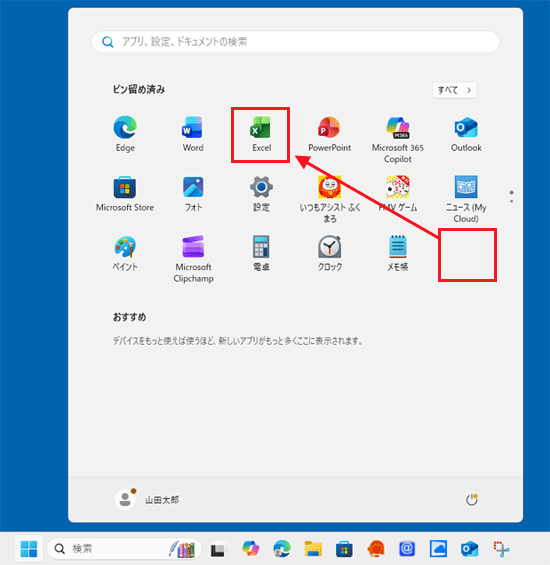Open Microsoft Store from the taskbar

pos(344,549)
